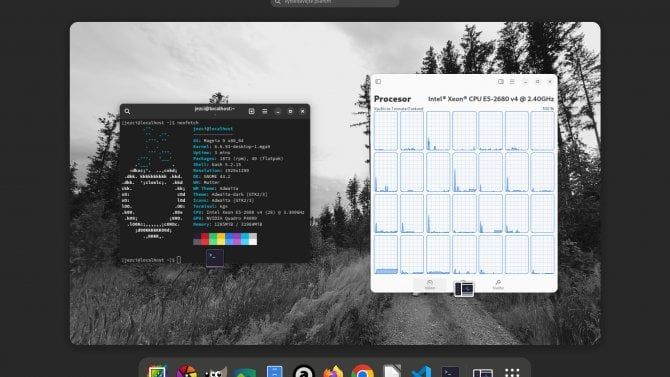The height and width of the screenshot is (377, 670).
Task: Launch Firefox from the dock
Action: pyautogui.click(x=333, y=371)
